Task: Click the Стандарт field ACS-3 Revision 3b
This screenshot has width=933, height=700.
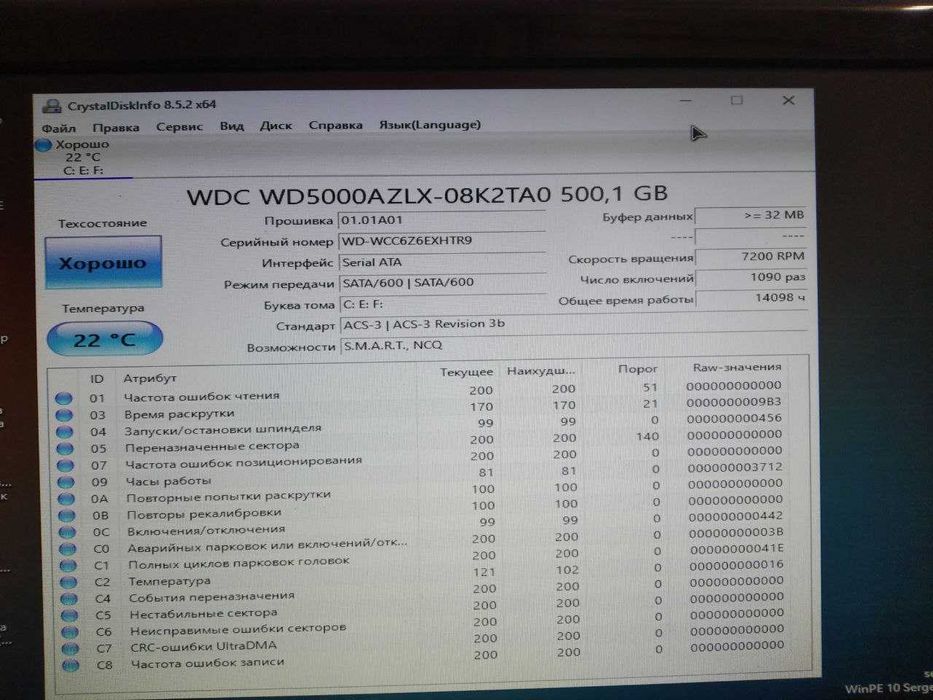Action: click(574, 324)
